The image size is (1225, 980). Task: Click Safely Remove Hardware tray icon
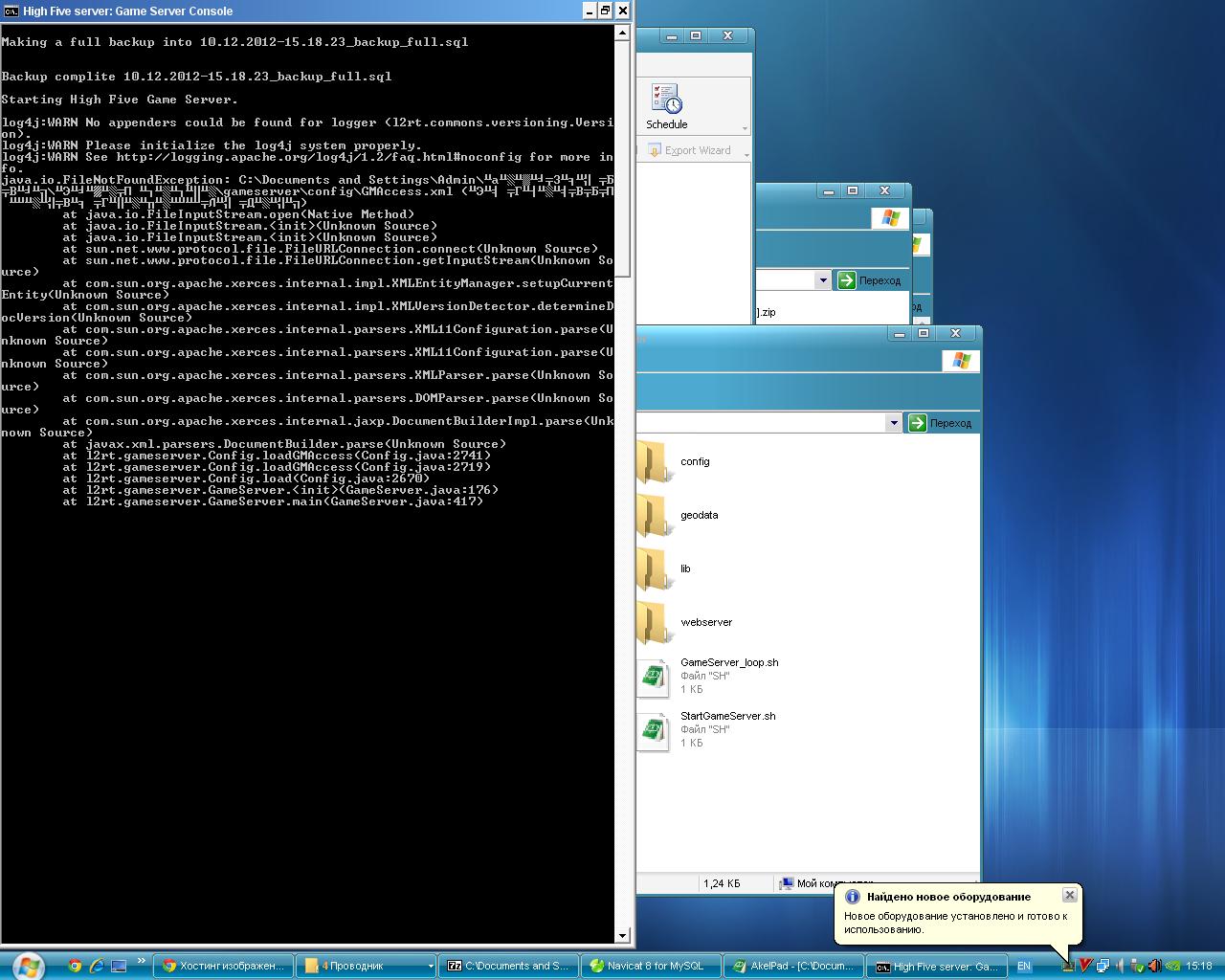1137,966
